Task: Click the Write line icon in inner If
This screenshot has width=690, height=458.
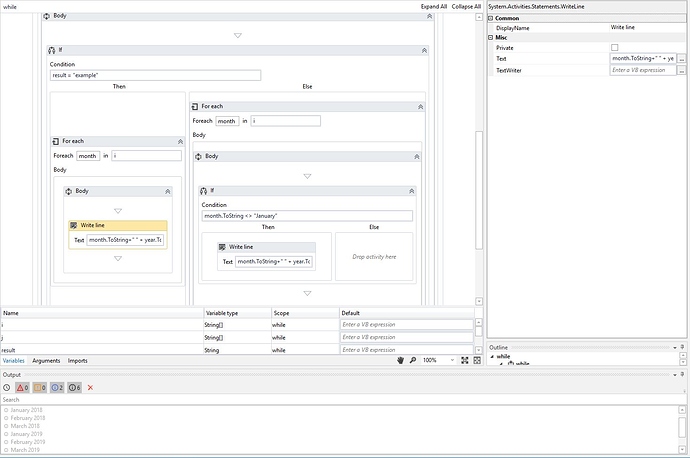Action: 222,247
